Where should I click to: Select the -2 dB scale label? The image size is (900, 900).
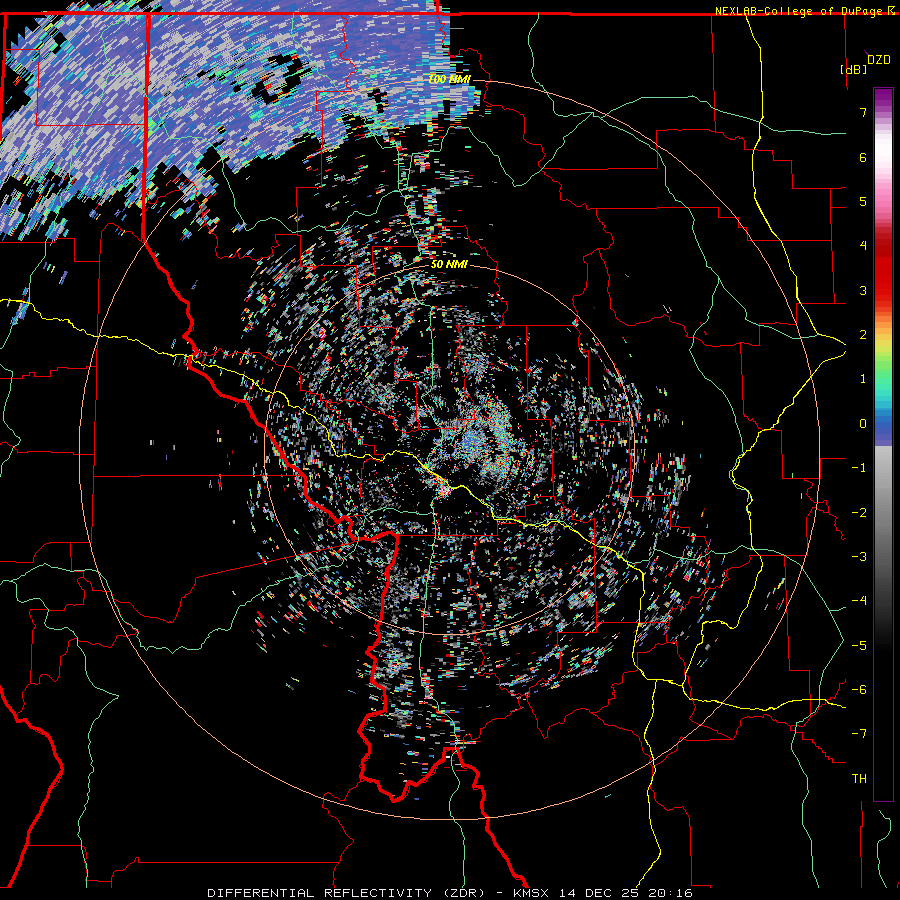tap(859, 513)
